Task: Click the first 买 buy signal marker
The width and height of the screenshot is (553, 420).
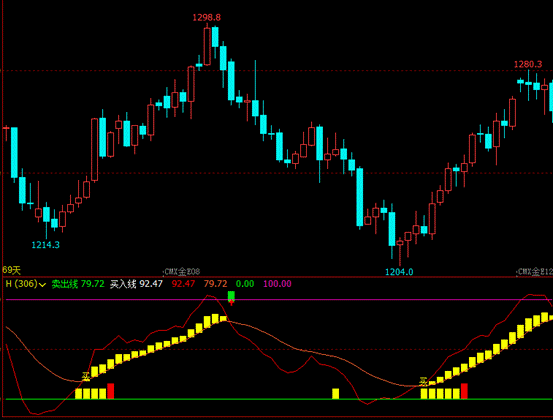Action: [x=86, y=376]
